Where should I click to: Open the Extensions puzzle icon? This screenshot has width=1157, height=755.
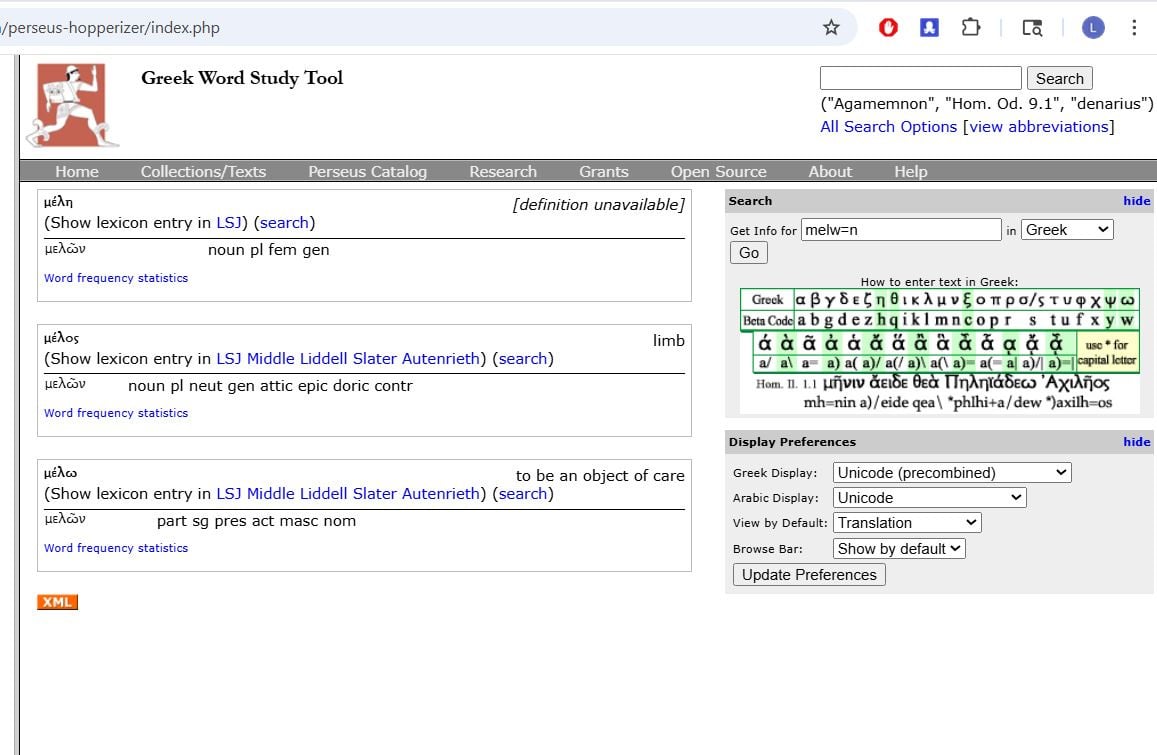pos(970,28)
